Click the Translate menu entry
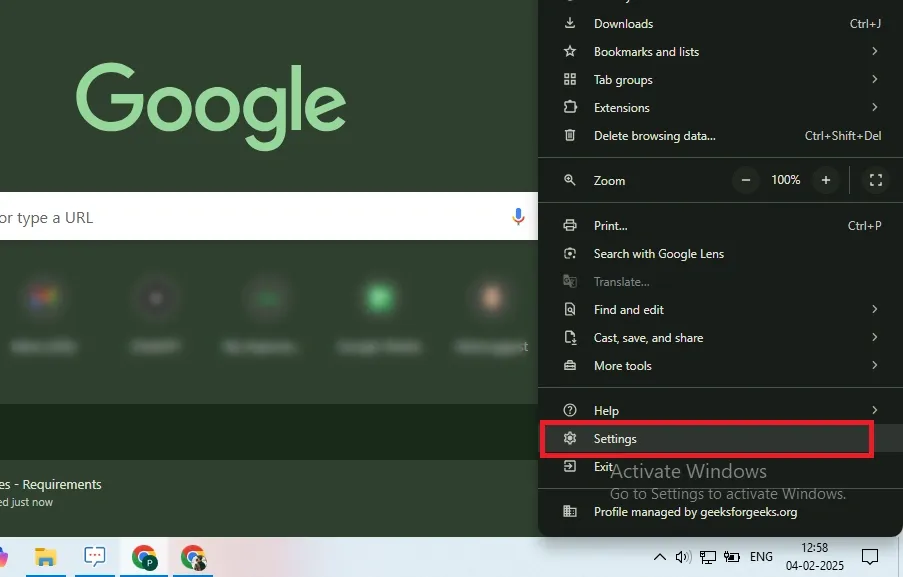 pos(720,282)
